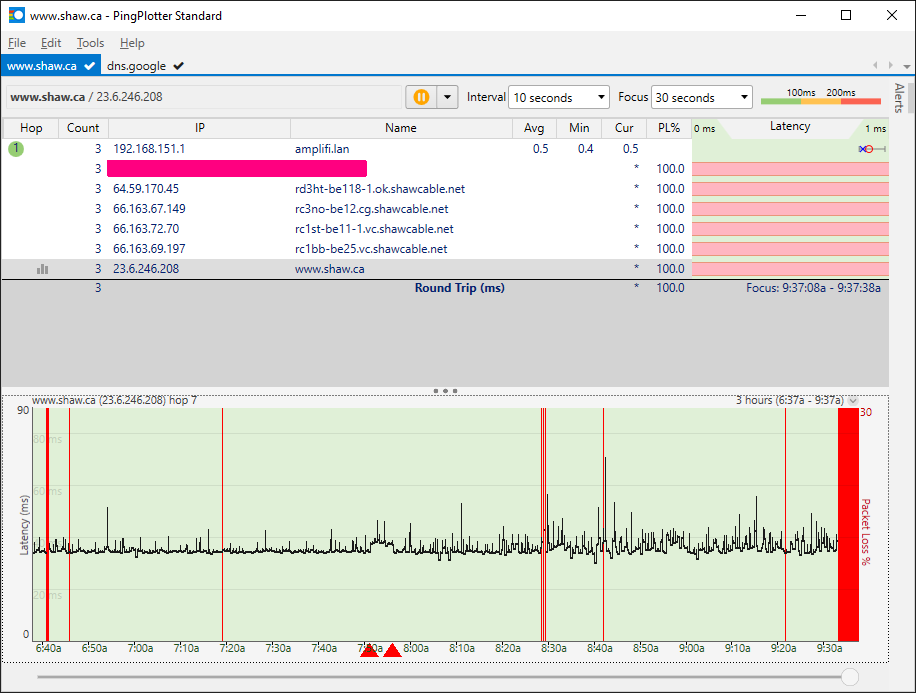Click the target address field www.shaw.ca / 23.6.246.208
This screenshot has width=916, height=693.
coord(204,97)
